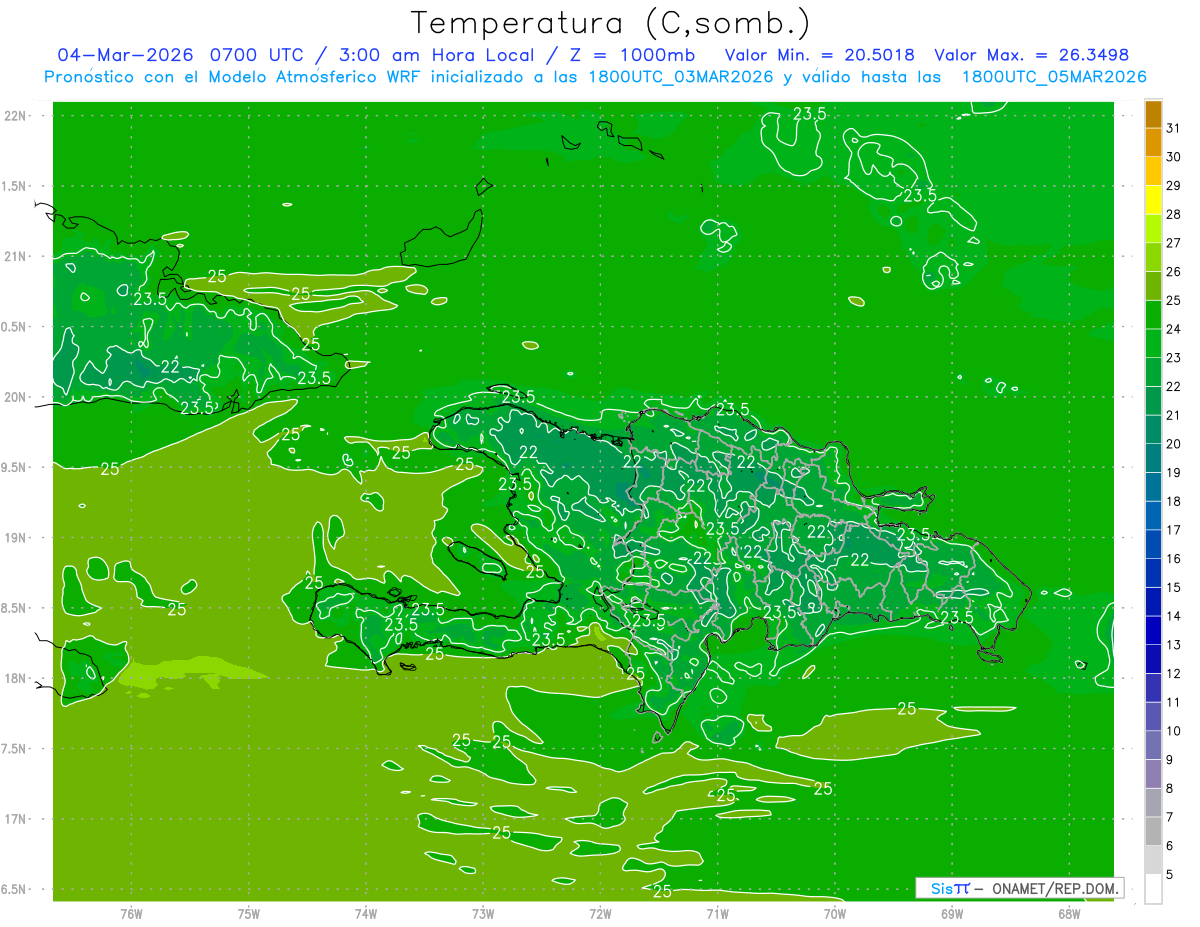The height and width of the screenshot is (927, 1200).
Task: Select the '75W' longitude axis label
Action: point(248,912)
